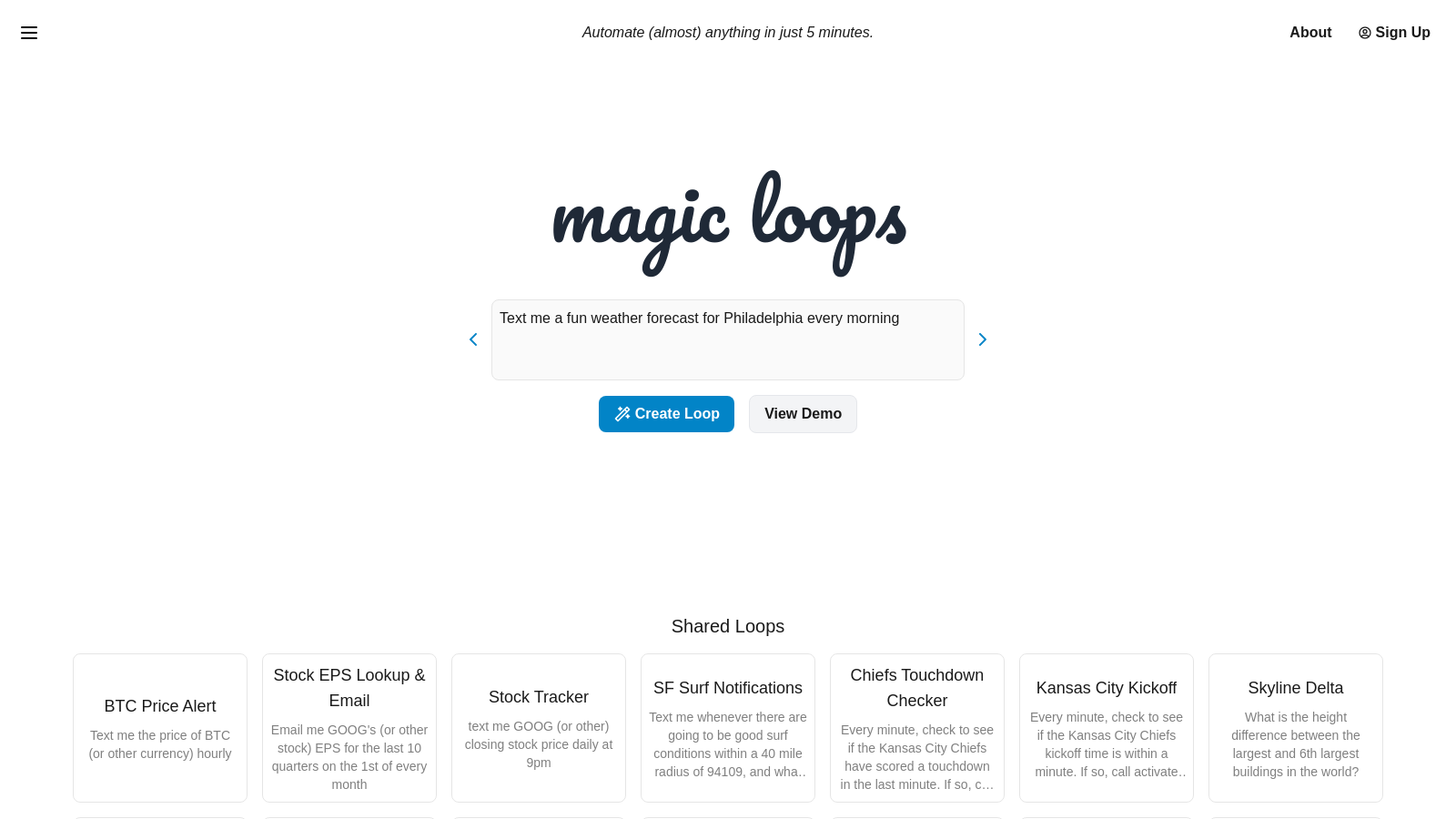This screenshot has height=819, width=1456.
Task: Click the magic loops script logo
Action: [x=728, y=223]
